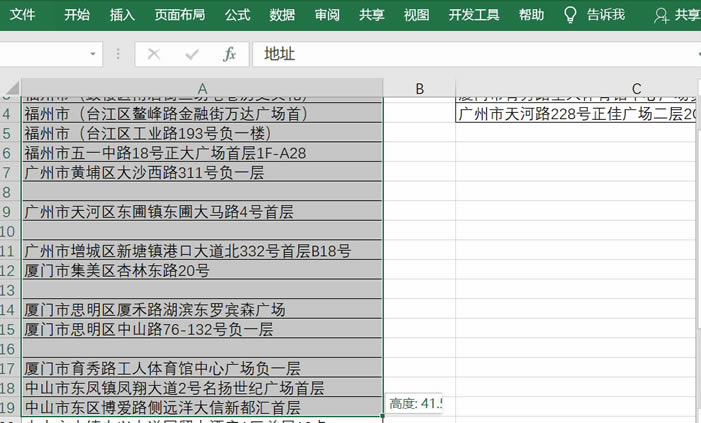701x423 pixels.
Task: Select column B header
Action: (x=419, y=88)
